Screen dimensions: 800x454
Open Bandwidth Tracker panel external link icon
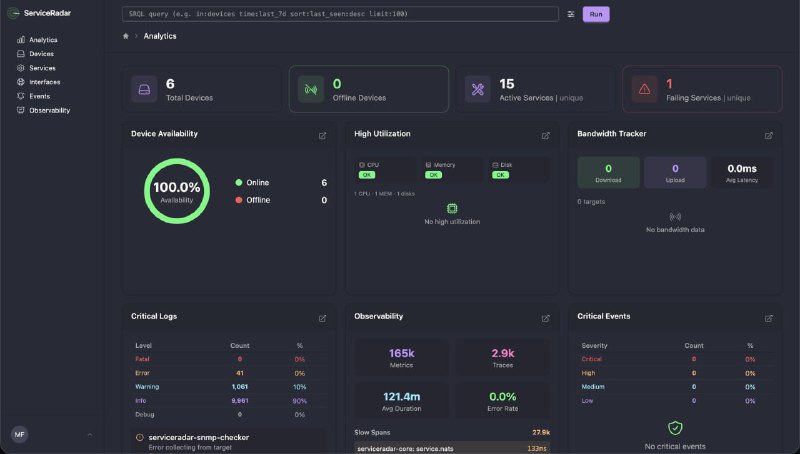(x=768, y=135)
